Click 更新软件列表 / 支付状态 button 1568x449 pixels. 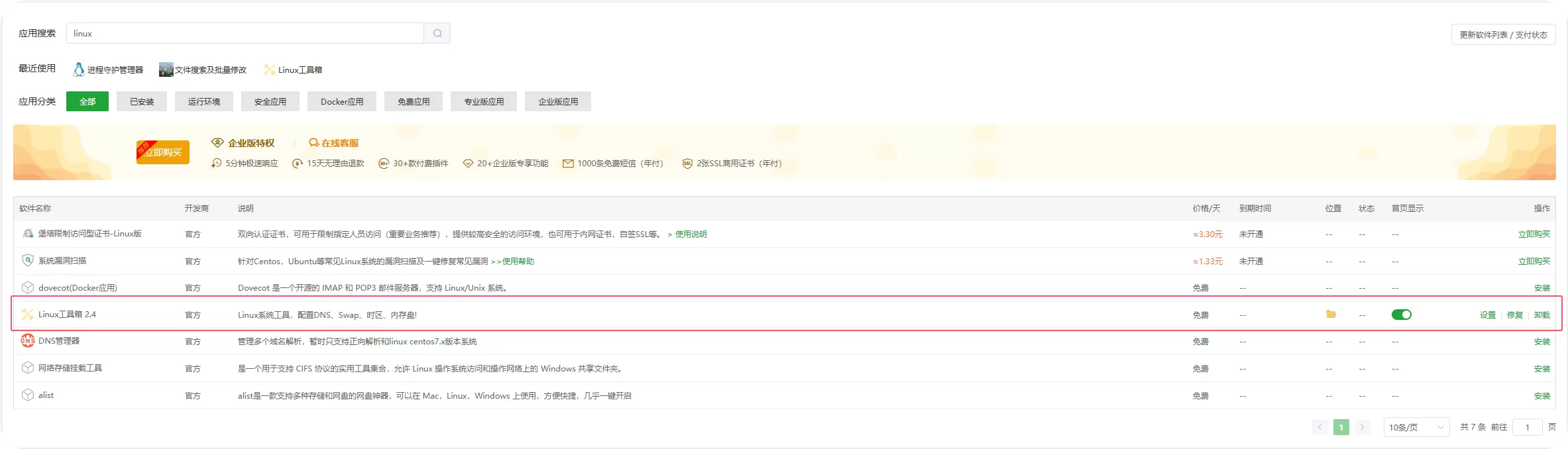click(1503, 34)
